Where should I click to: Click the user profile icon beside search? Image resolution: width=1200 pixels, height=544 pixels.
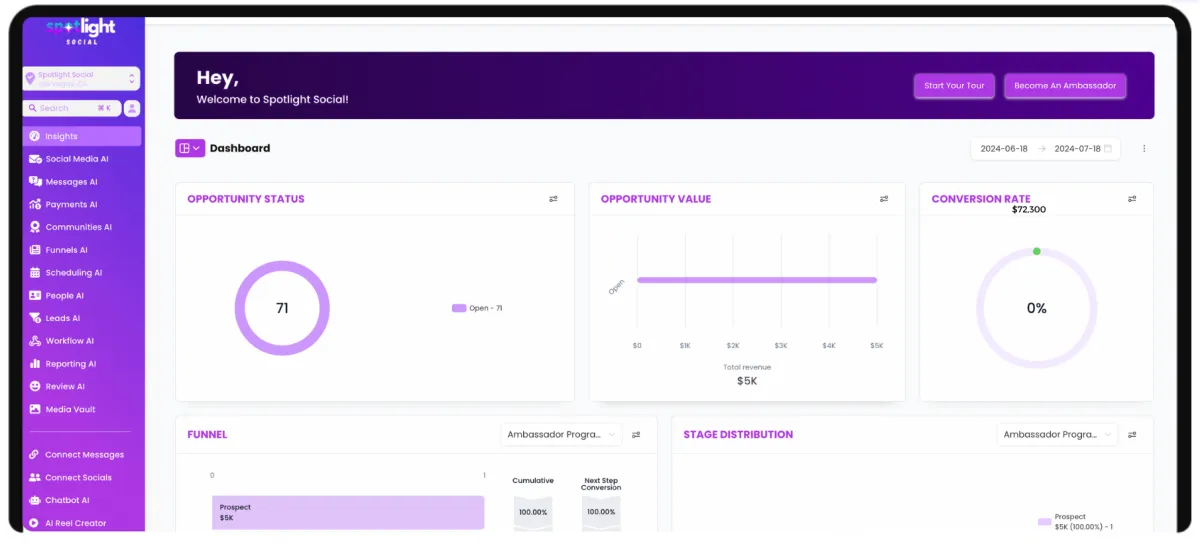click(x=132, y=108)
